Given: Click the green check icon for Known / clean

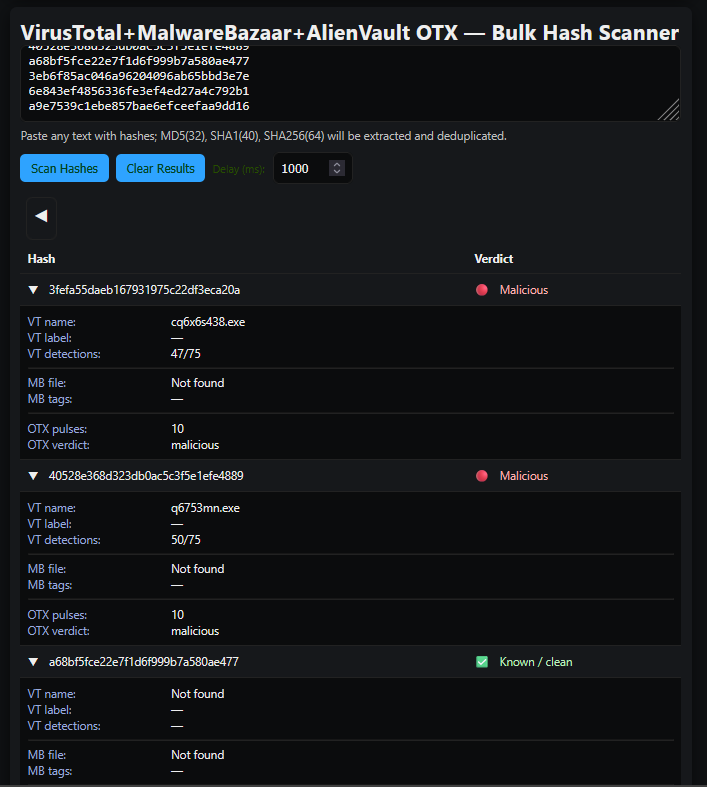Looking at the screenshot, I should pos(482,662).
